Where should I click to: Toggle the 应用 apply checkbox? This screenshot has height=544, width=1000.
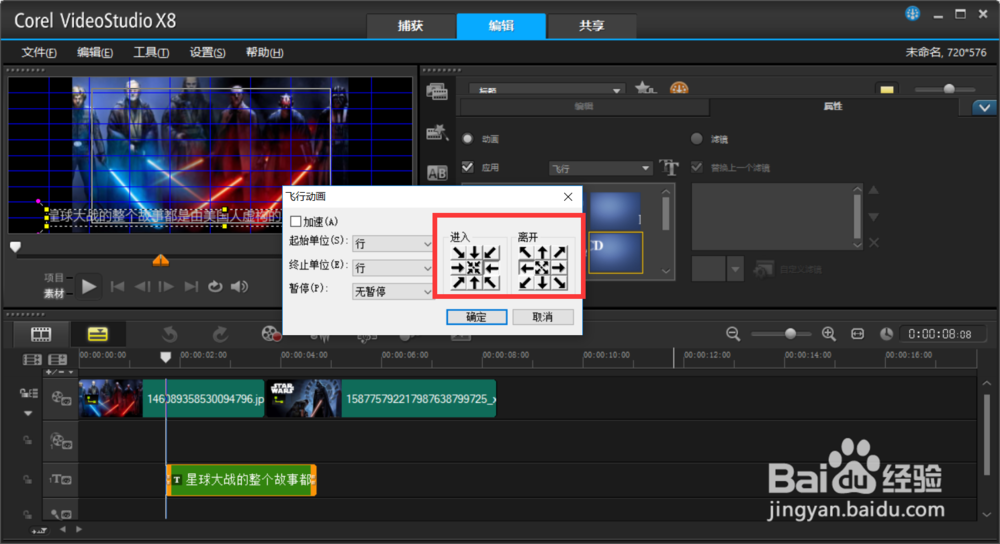pos(467,167)
